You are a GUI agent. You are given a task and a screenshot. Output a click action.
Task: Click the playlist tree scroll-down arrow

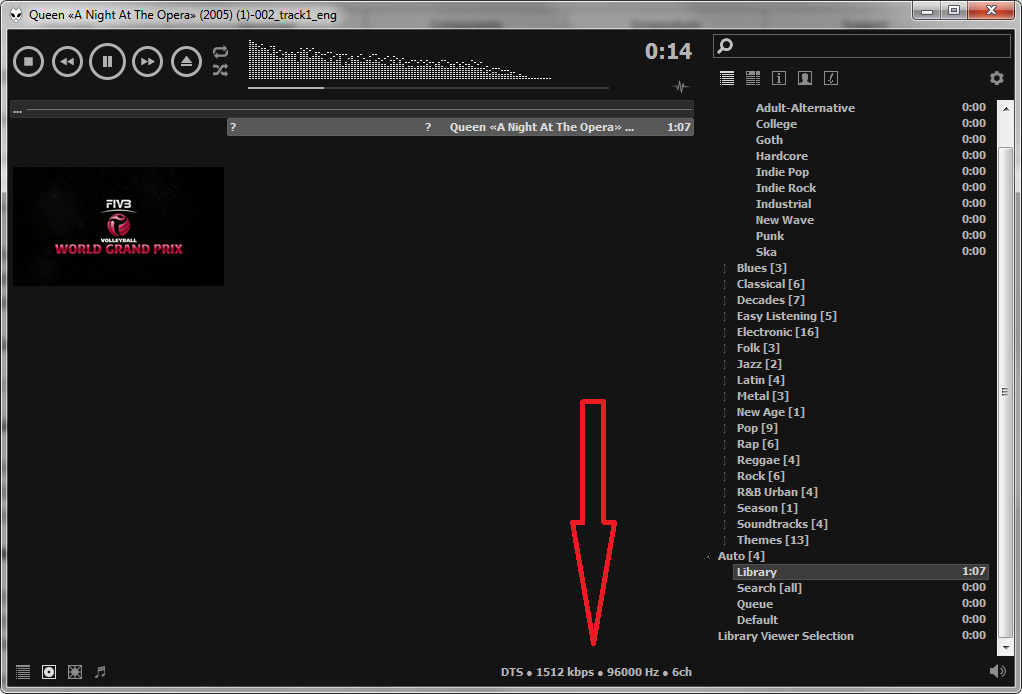pyautogui.click(x=1006, y=648)
